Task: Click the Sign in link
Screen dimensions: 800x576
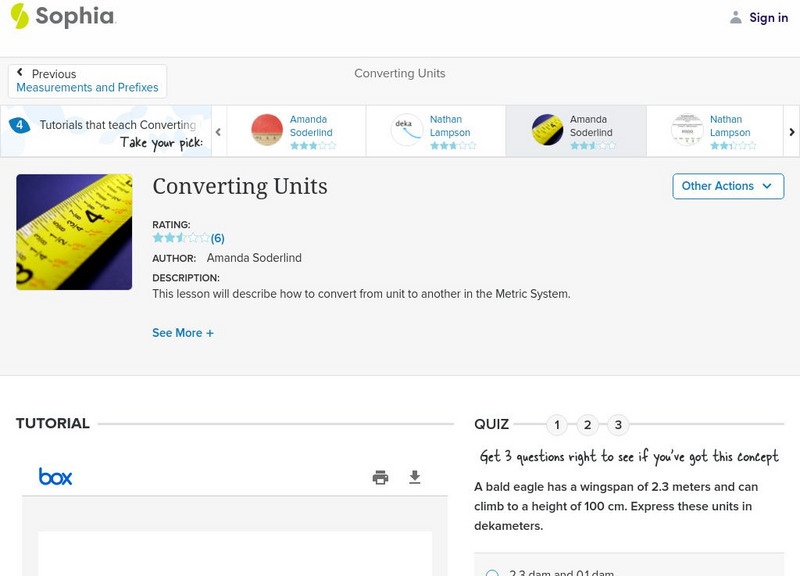Action: 768,17
